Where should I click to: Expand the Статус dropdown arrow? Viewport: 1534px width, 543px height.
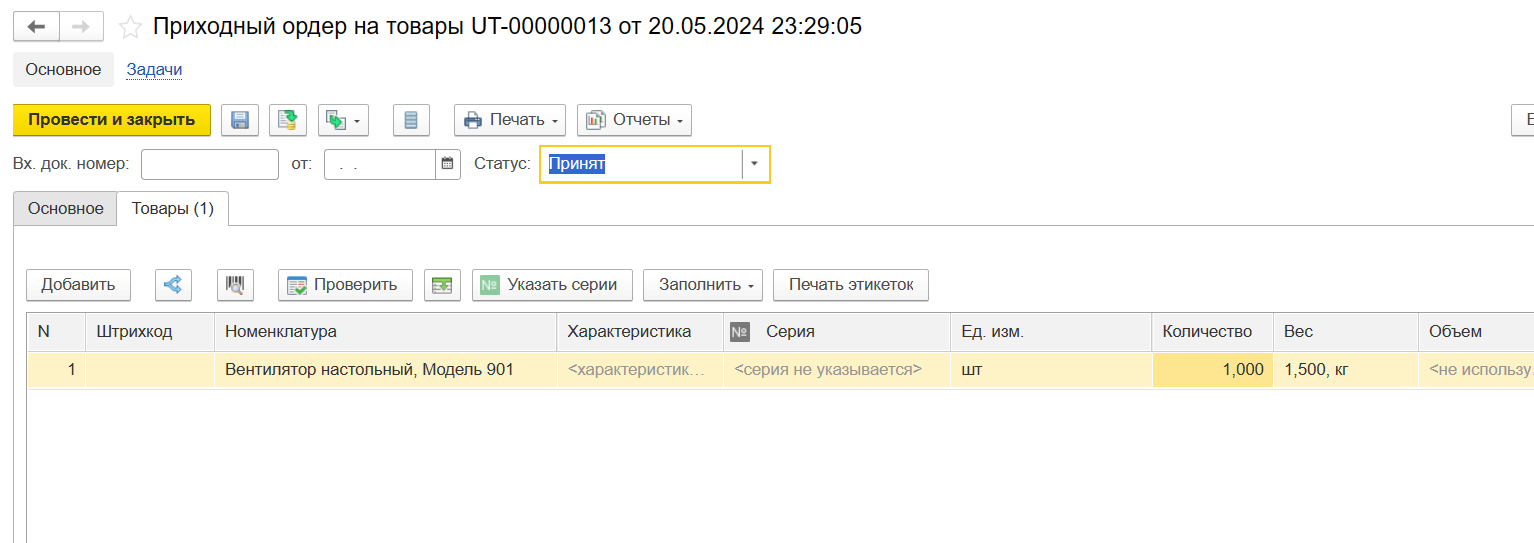tap(755, 164)
